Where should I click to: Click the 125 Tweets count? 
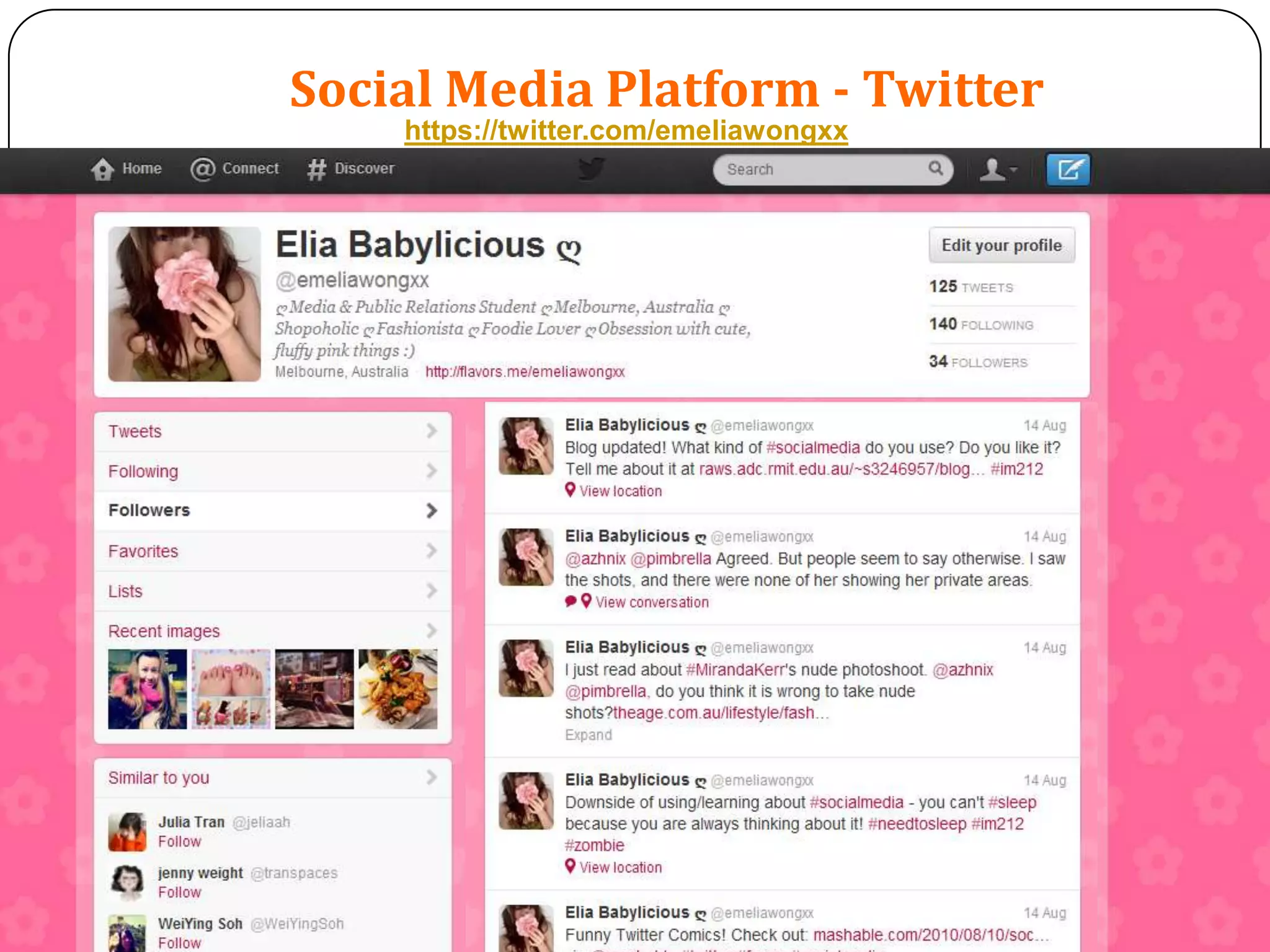click(971, 287)
